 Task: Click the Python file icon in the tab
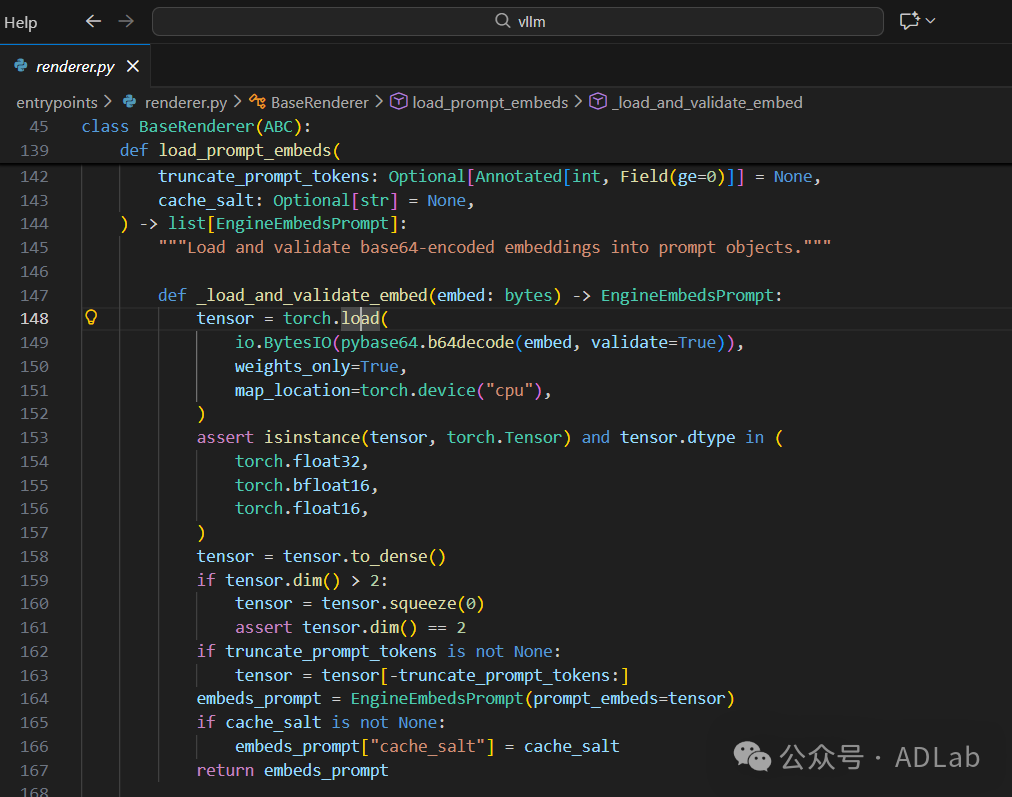[21, 67]
